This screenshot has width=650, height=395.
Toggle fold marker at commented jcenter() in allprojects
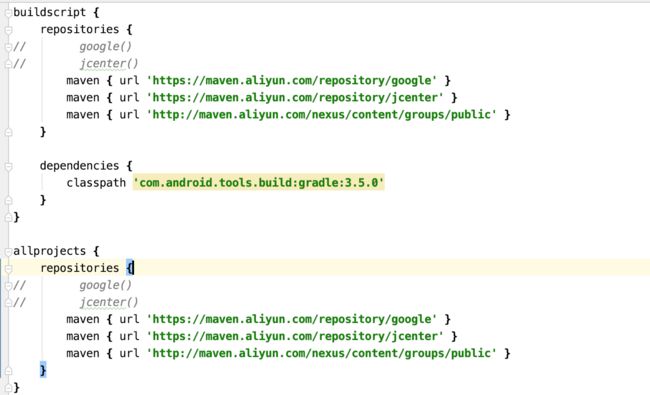[x=8, y=303]
